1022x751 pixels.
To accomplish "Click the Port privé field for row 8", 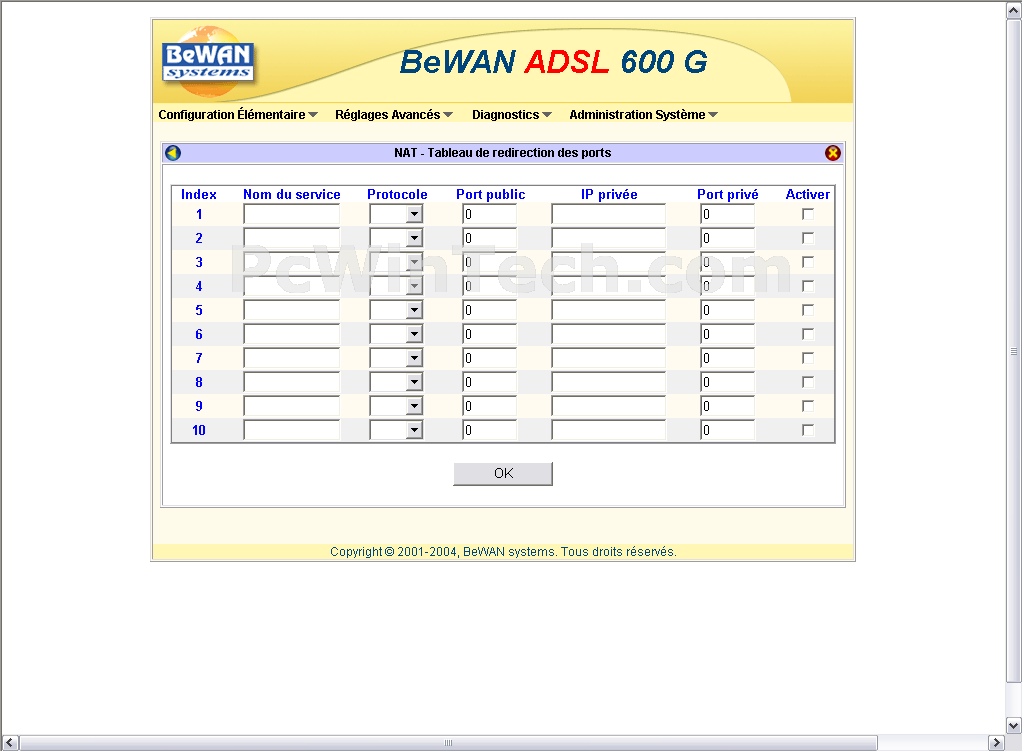I will click(x=727, y=382).
